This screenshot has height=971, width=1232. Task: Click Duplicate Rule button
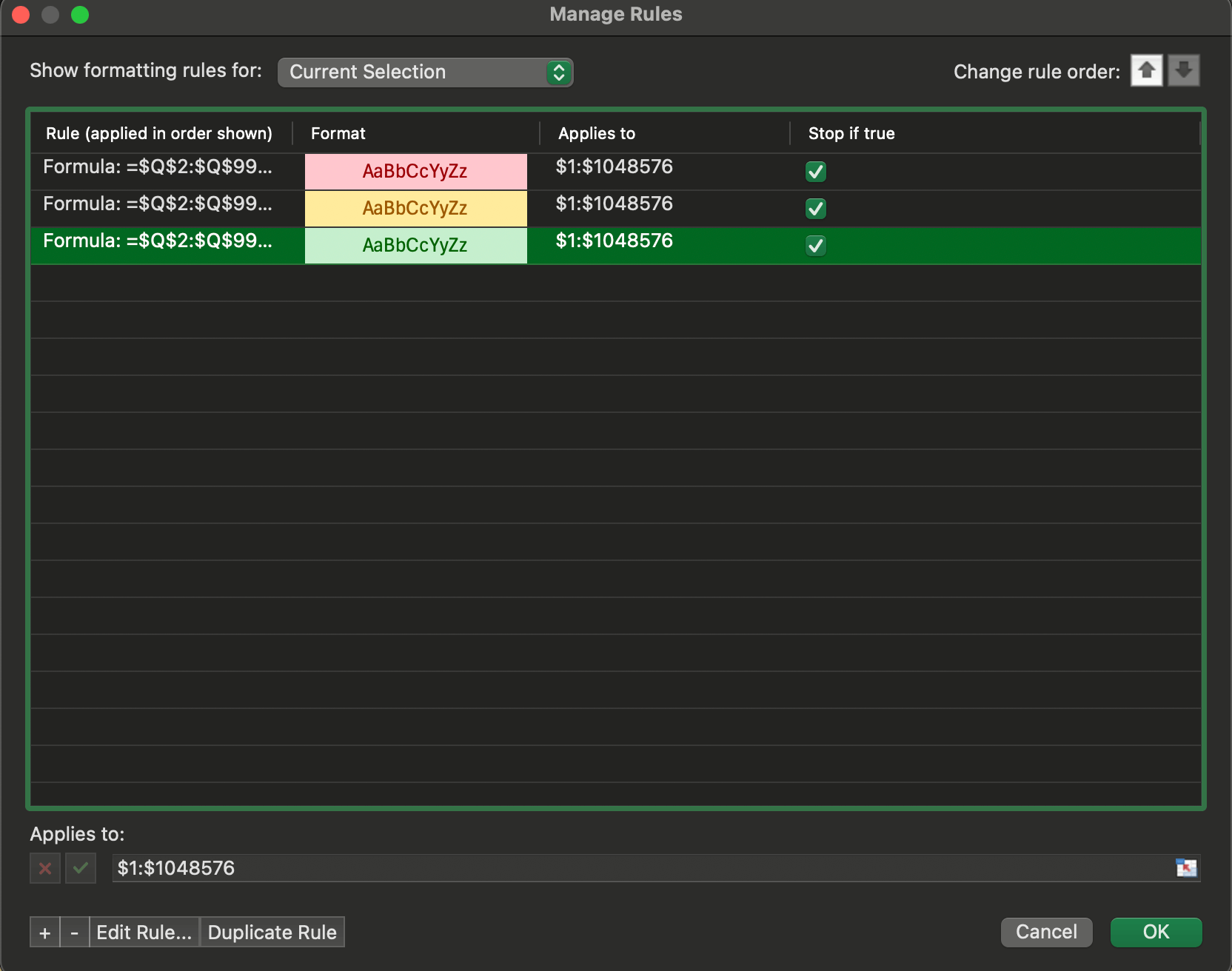pyautogui.click(x=272, y=933)
